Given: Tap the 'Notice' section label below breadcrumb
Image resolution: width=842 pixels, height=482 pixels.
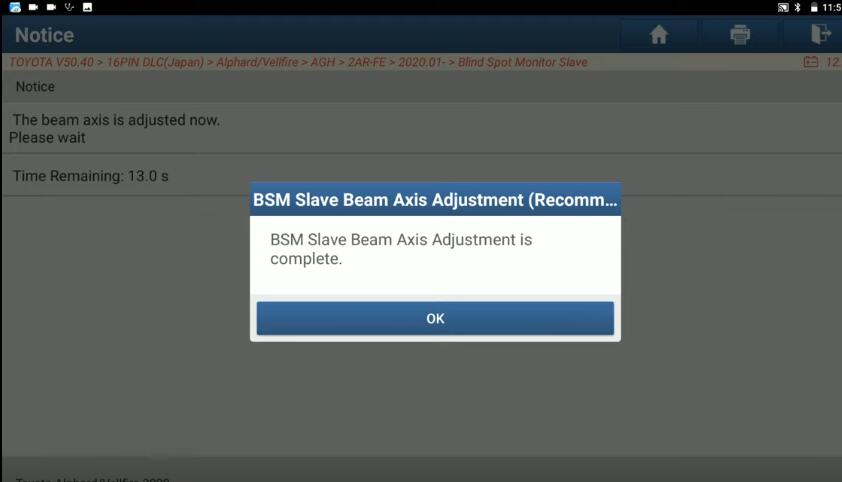Looking at the screenshot, I should (35, 86).
